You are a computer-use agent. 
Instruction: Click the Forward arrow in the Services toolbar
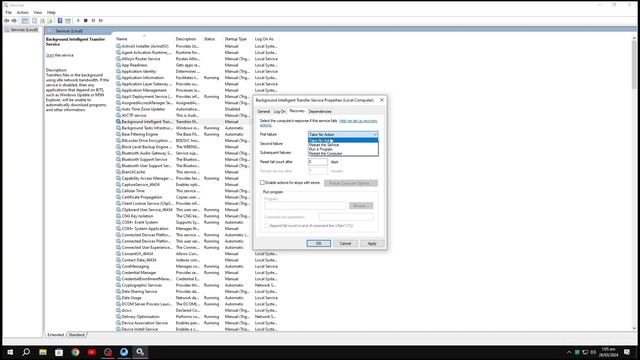(x=14, y=20)
